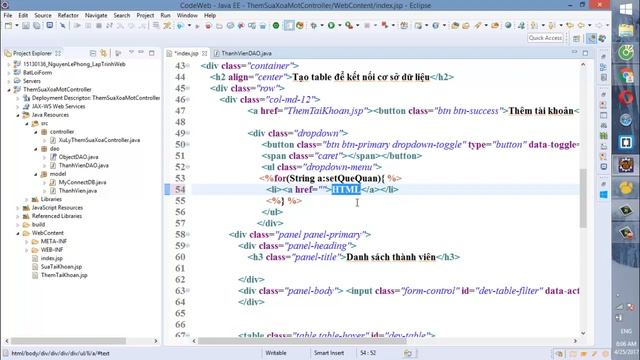This screenshot has width=640, height=360.
Task: Open the Windows Start button
Action: [626, 10]
